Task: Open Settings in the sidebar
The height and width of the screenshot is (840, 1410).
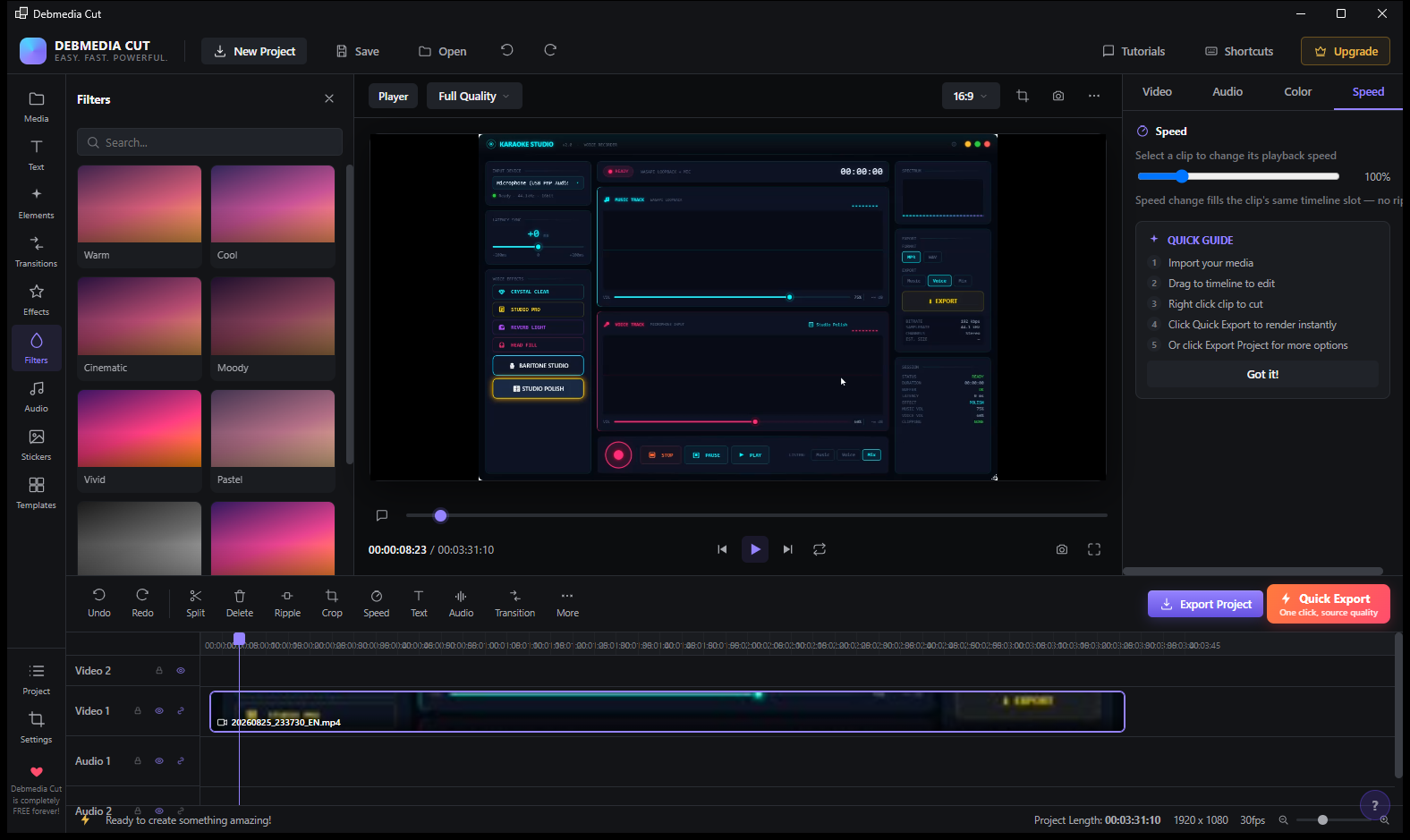Action: coord(36,727)
